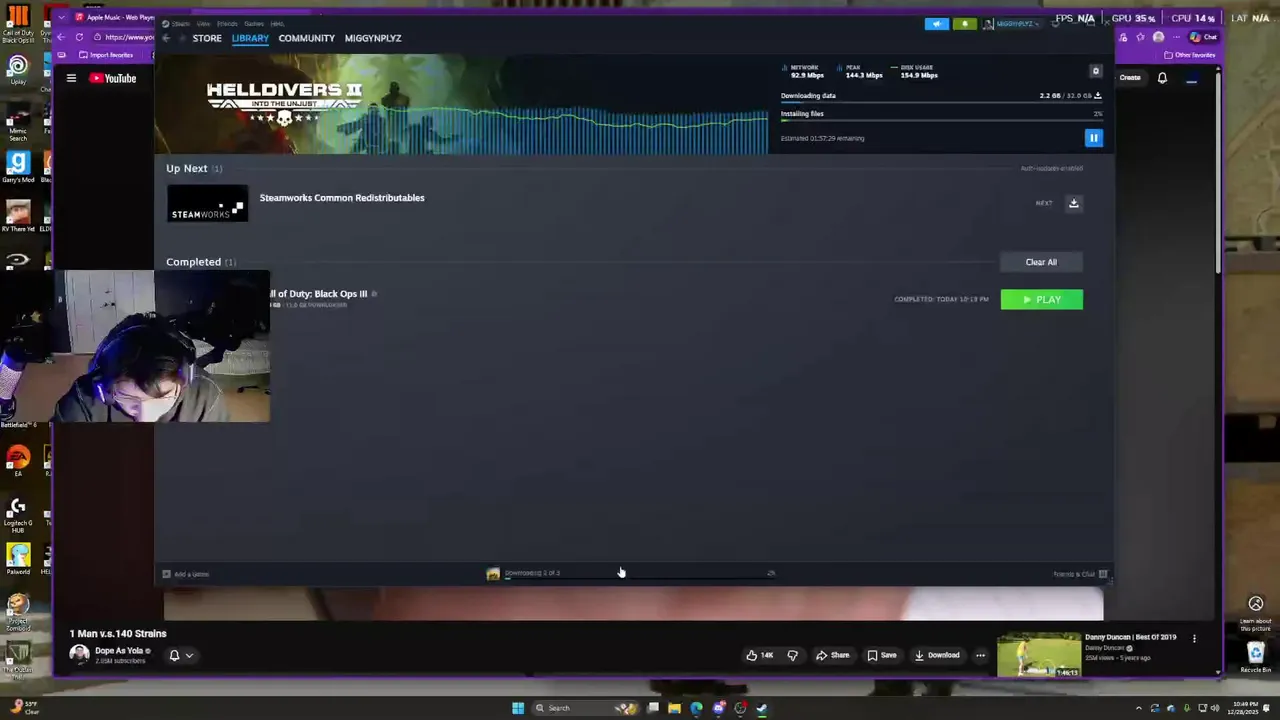
Task: Open Steam download settings gear
Action: coord(1095,71)
